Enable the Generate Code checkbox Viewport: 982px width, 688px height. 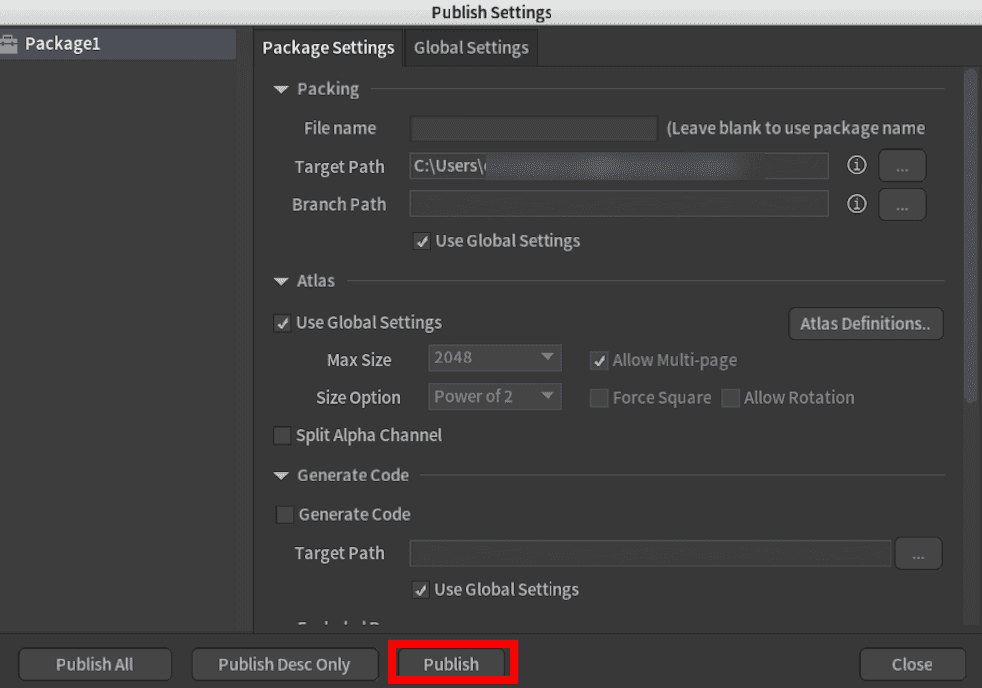coord(285,514)
